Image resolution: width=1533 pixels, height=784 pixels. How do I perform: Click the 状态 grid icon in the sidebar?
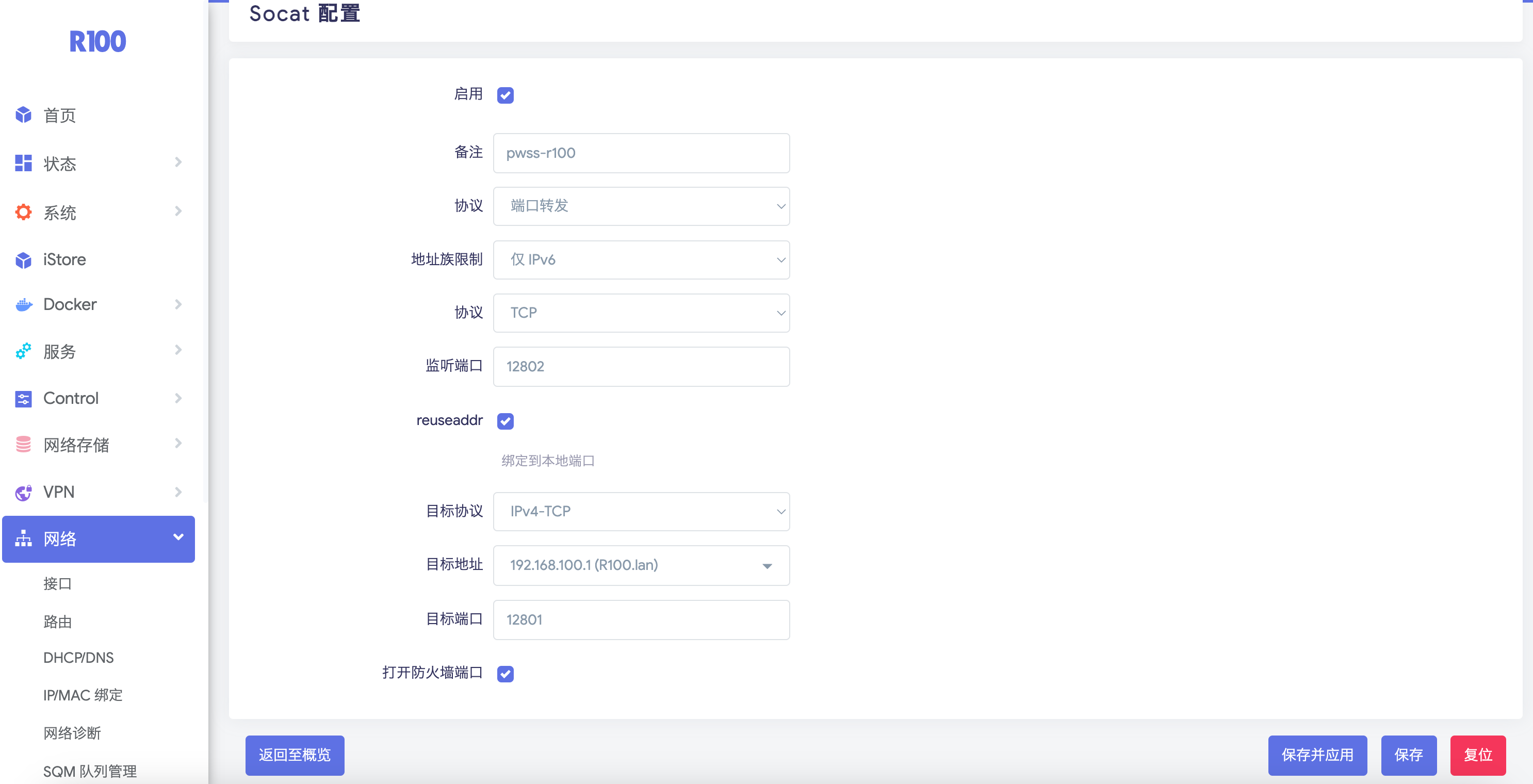coord(23,163)
